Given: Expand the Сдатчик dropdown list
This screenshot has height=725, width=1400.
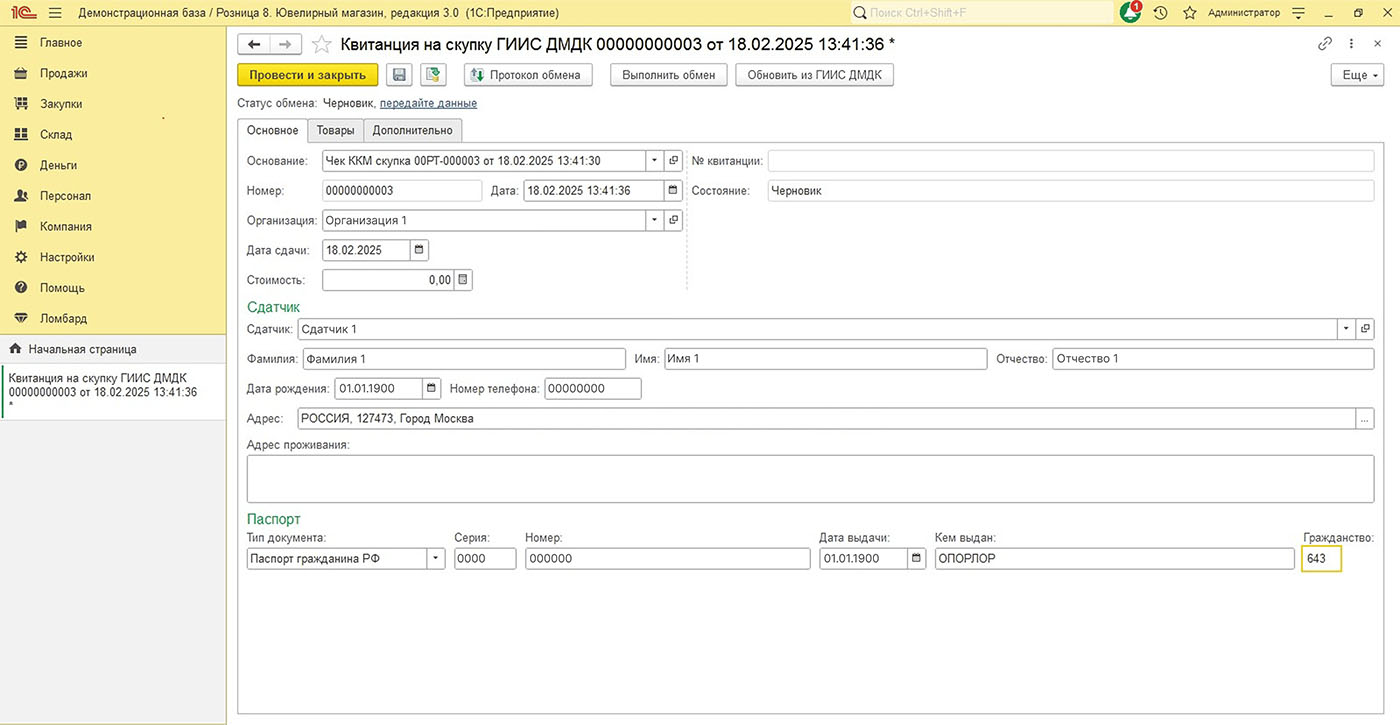Looking at the screenshot, I should (x=1346, y=329).
